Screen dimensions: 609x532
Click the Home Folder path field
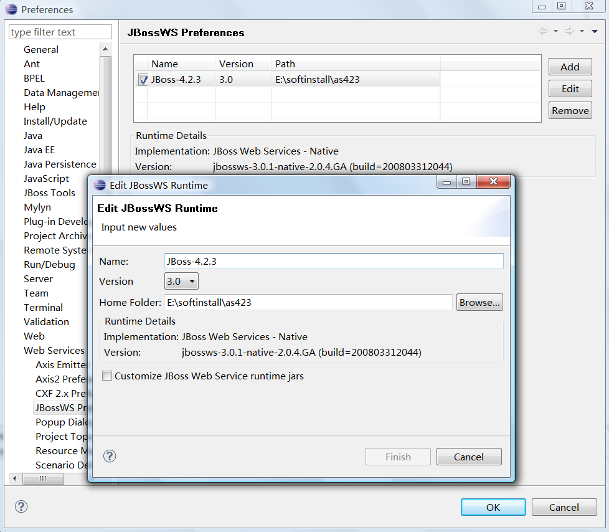[308, 303]
